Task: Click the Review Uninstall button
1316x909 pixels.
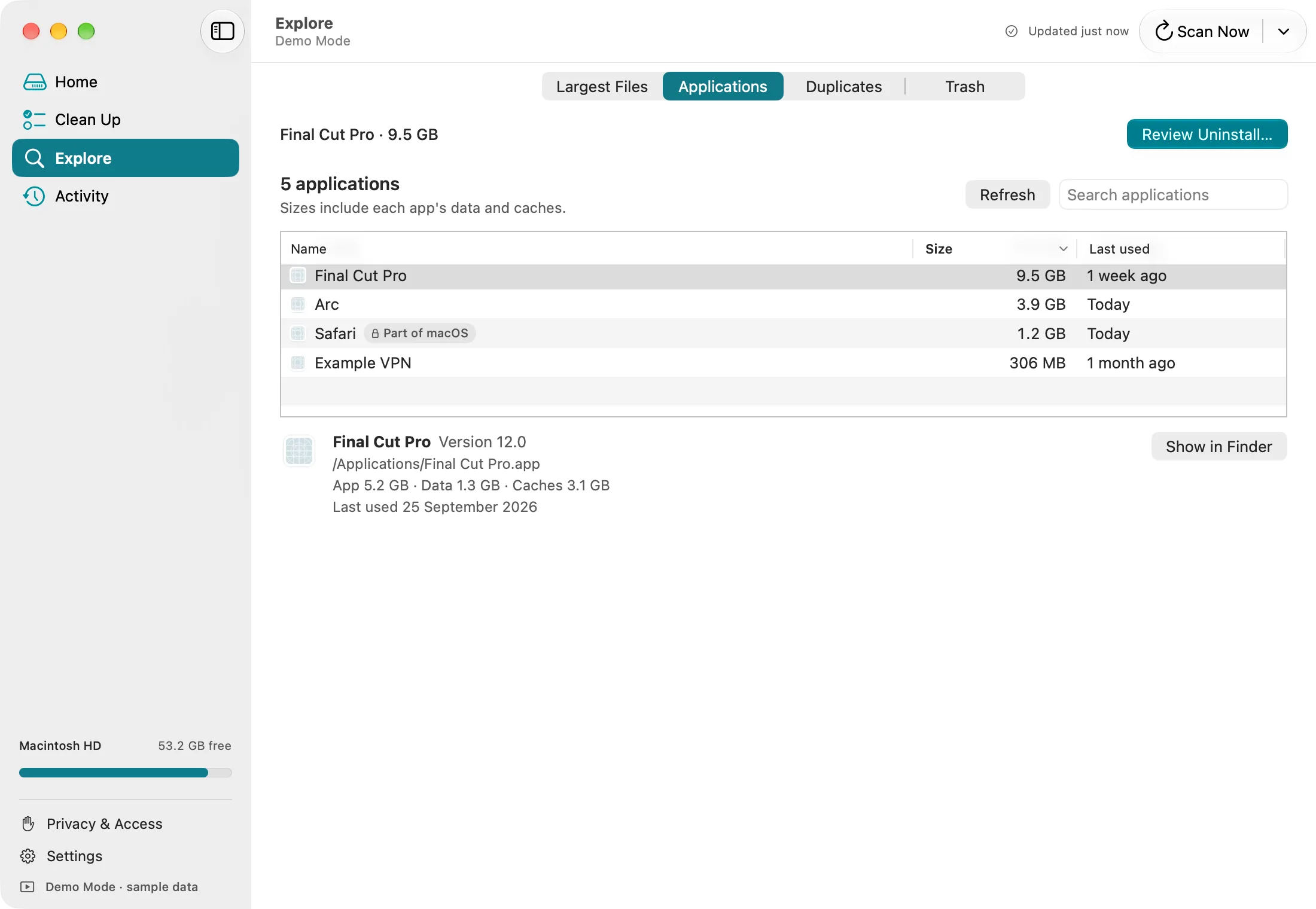Action: pyautogui.click(x=1207, y=135)
